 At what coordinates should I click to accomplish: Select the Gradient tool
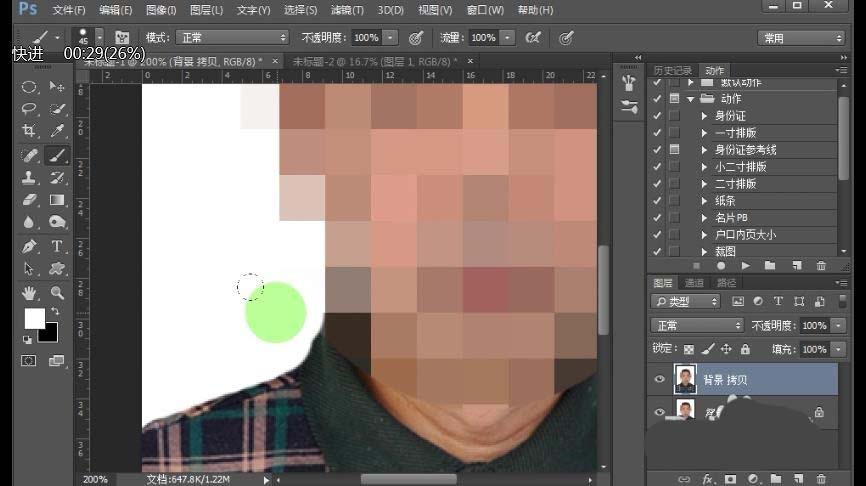tap(56, 199)
